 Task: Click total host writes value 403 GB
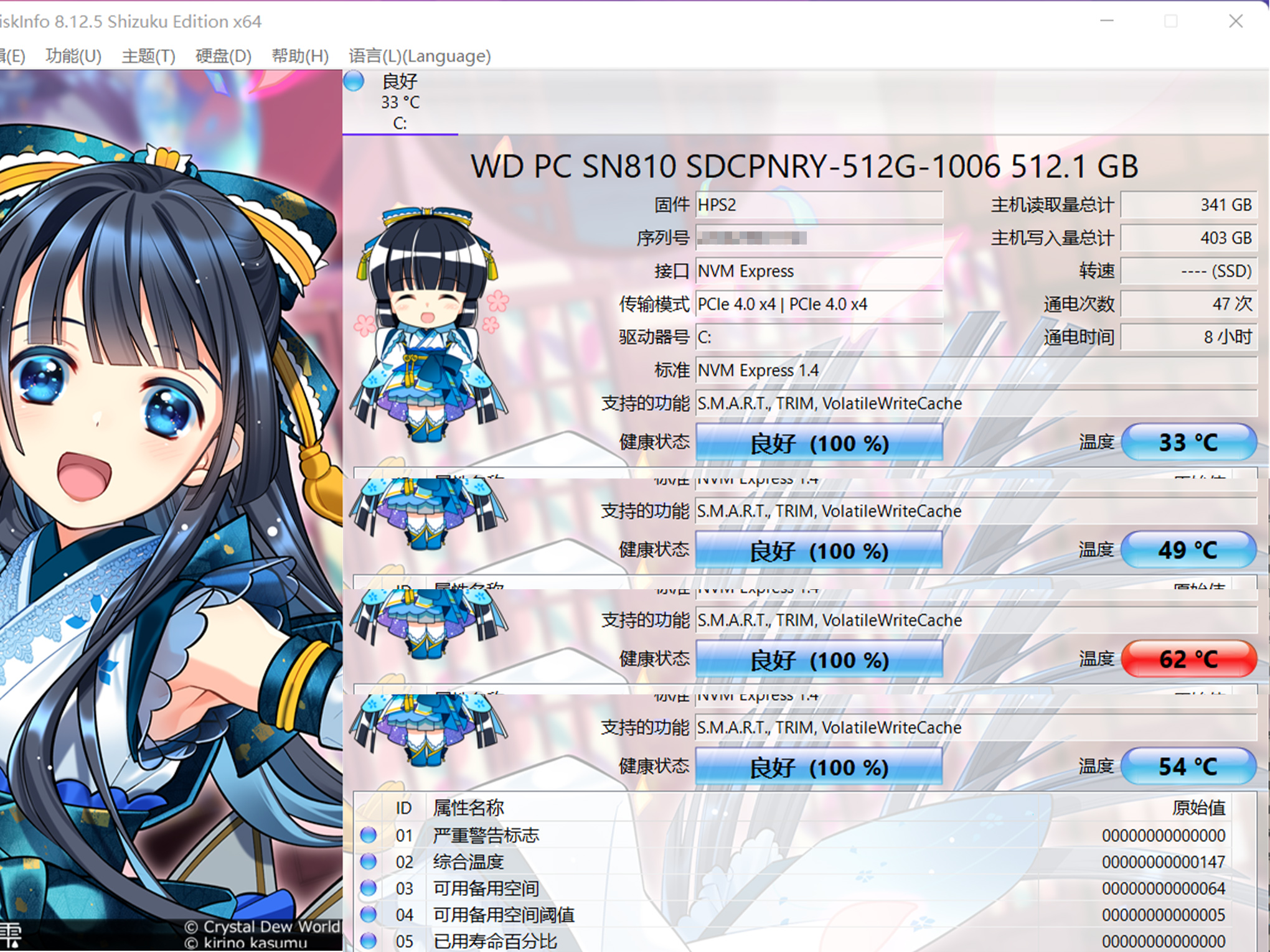pos(1189,238)
